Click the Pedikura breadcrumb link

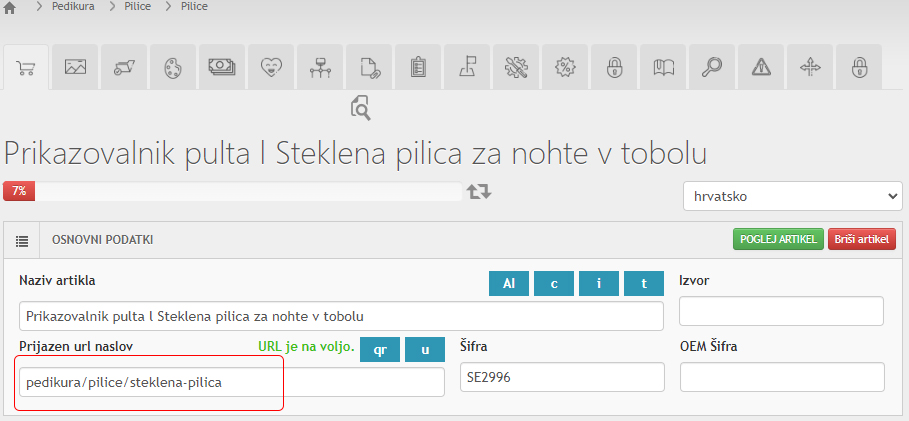pyautogui.click(x=75, y=7)
